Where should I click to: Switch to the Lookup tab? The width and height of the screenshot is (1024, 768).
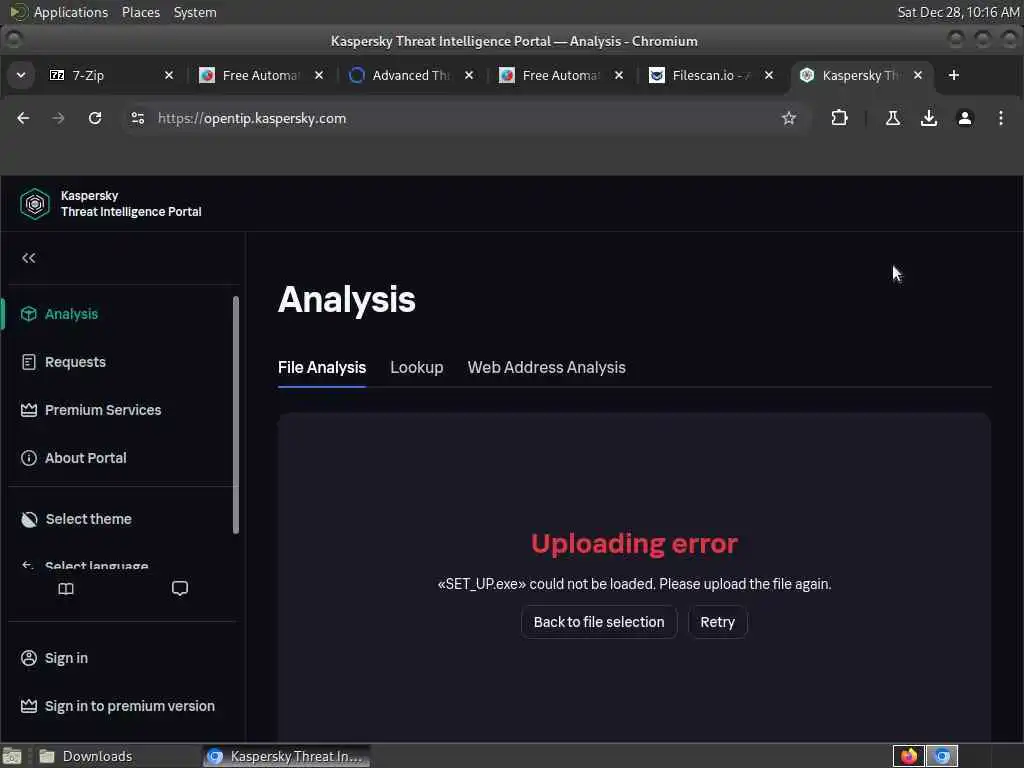point(417,368)
